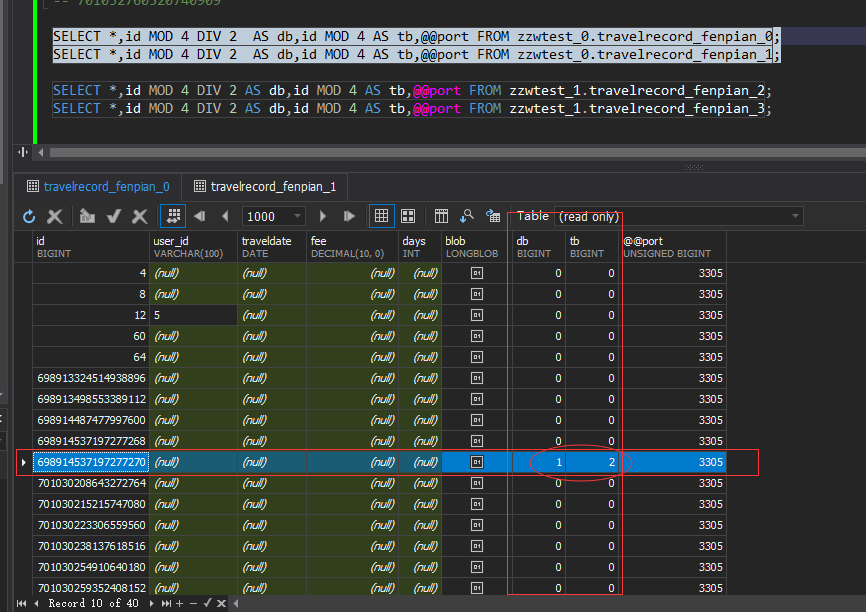Select id cell 69891332451493896
This screenshot has width=866, height=612.
[x=91, y=378]
